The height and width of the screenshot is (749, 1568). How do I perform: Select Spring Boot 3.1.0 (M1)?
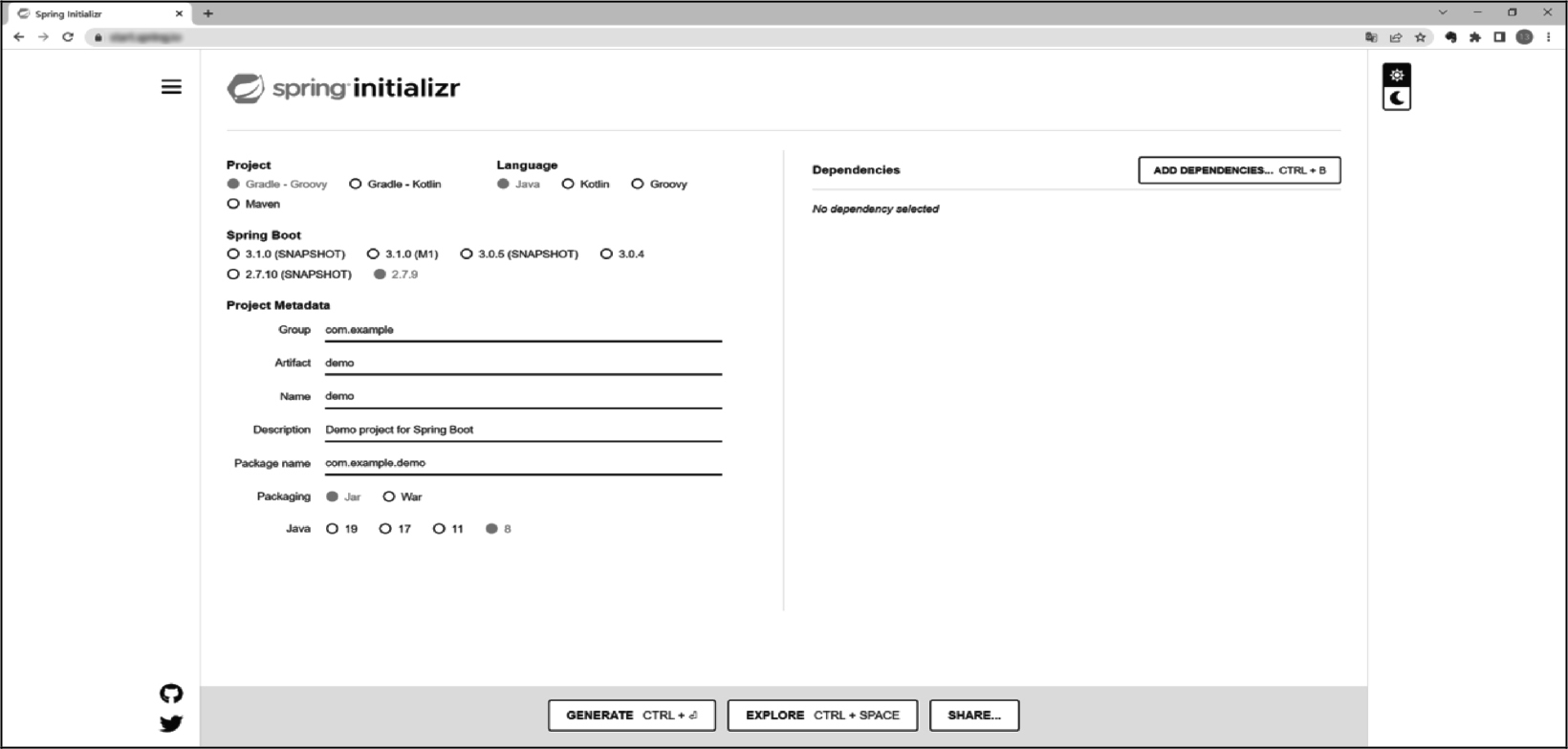[403, 254]
